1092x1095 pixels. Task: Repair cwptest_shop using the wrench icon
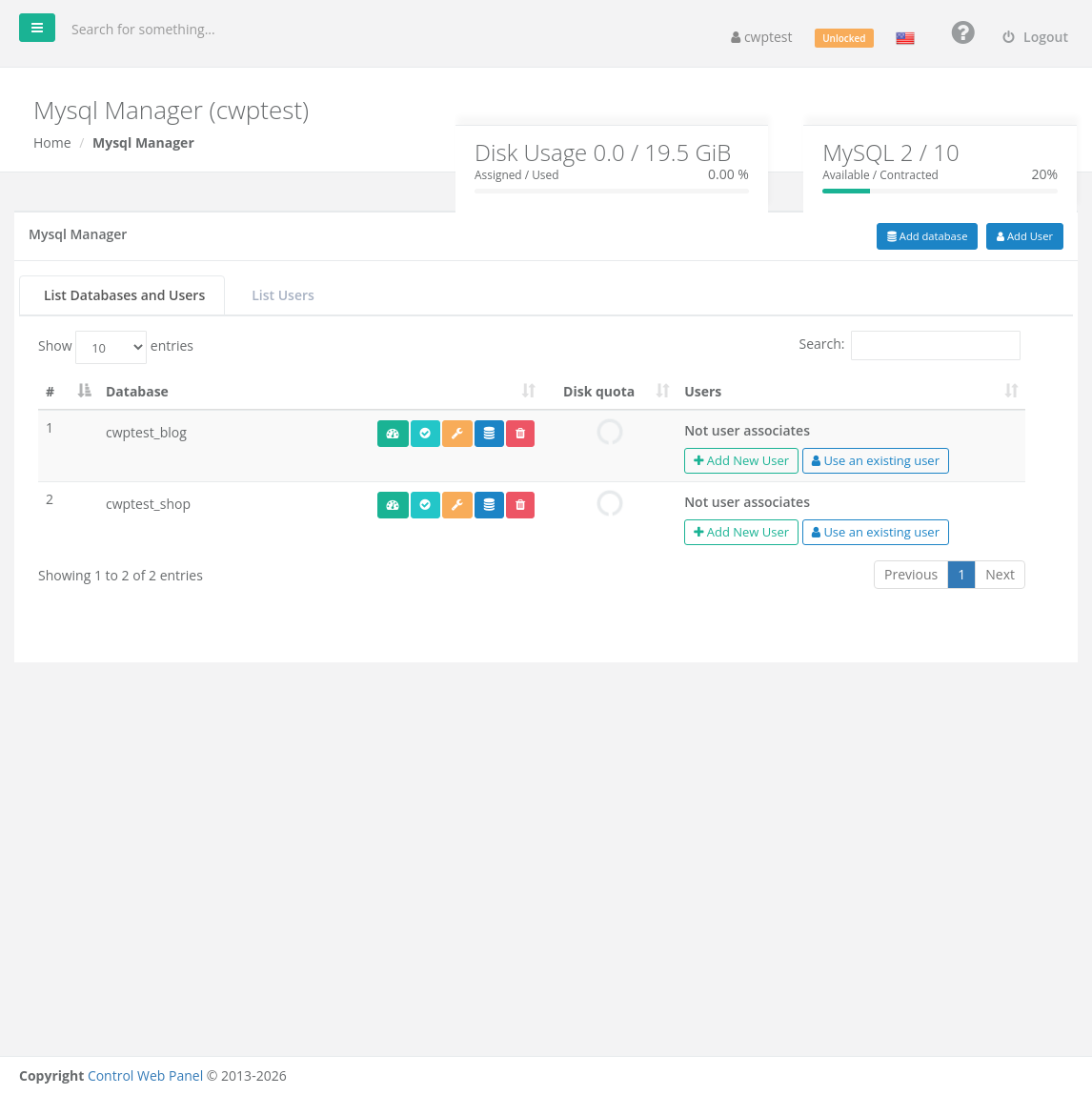click(457, 505)
